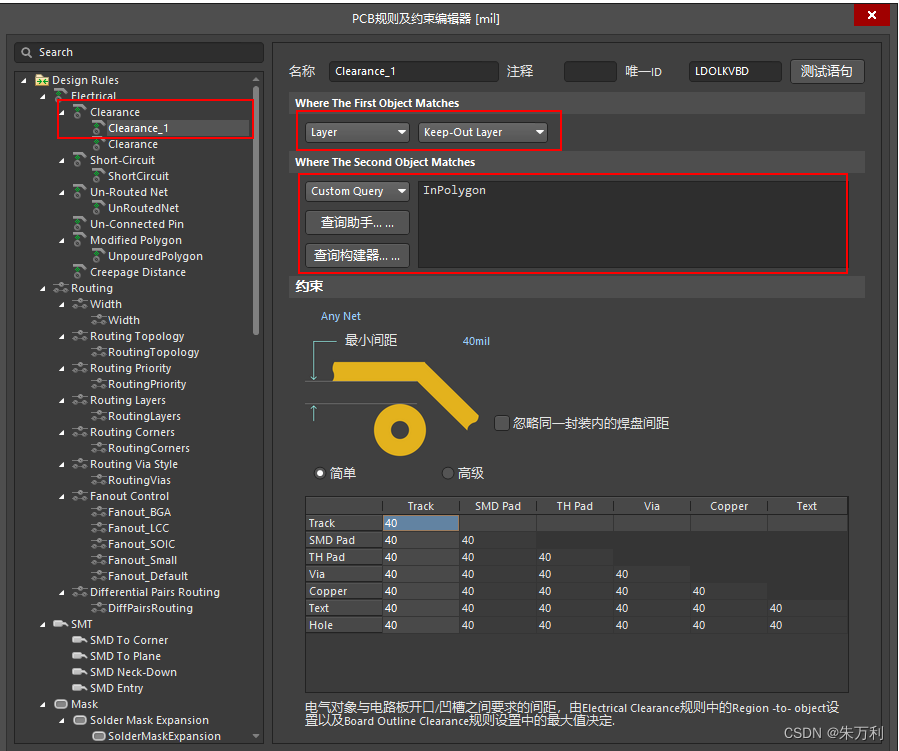
Task: Click the Solder Mask Expansion icon
Action: 80,720
